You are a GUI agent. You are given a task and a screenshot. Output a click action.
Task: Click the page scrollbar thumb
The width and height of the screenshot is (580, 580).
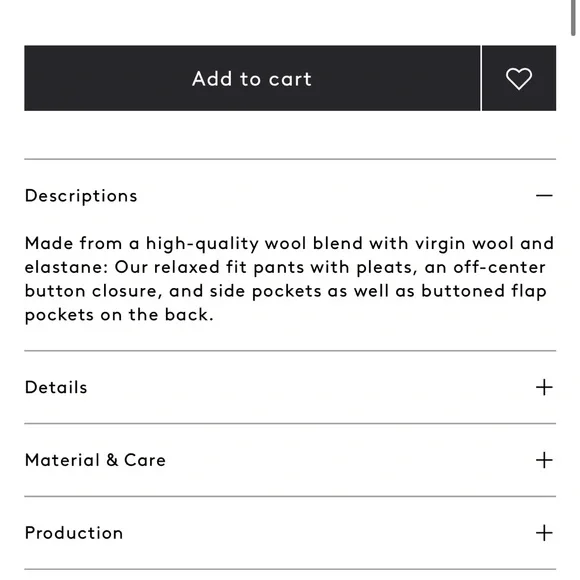tap(573, 18)
